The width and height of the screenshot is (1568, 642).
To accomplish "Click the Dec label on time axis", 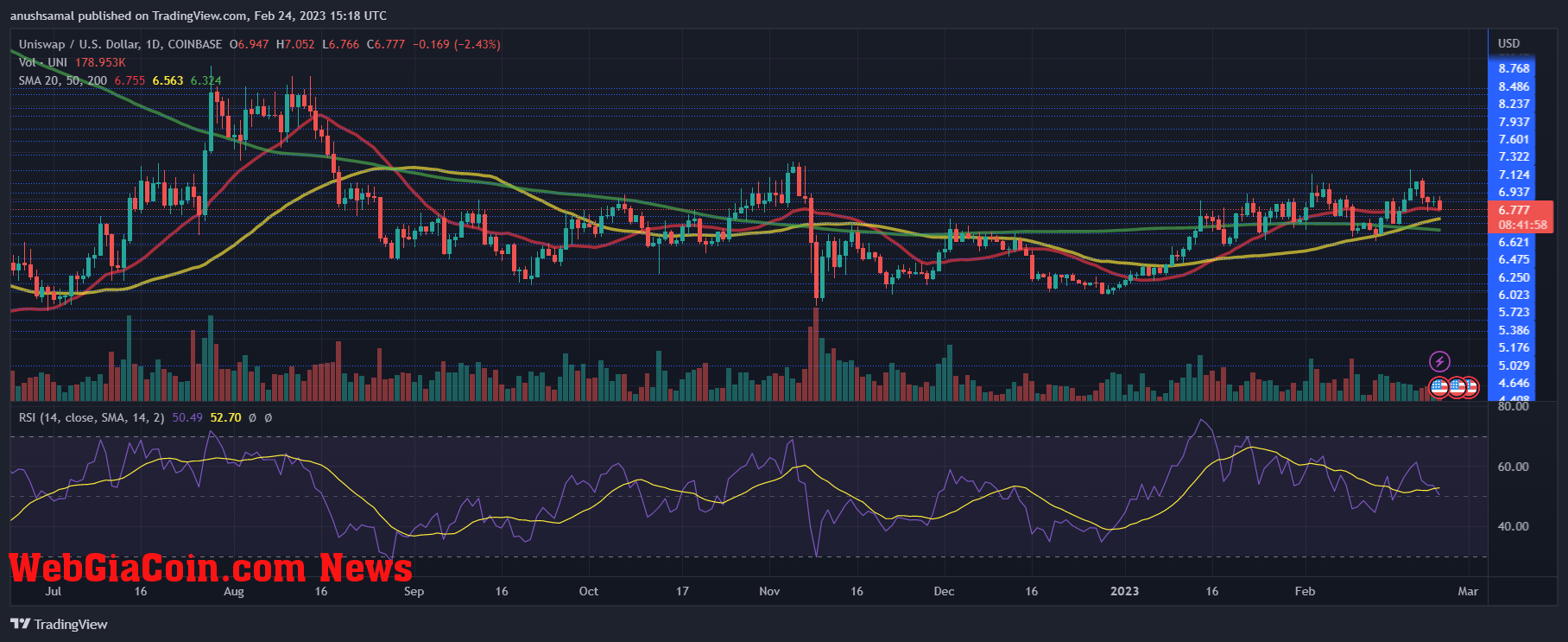I will point(944,591).
